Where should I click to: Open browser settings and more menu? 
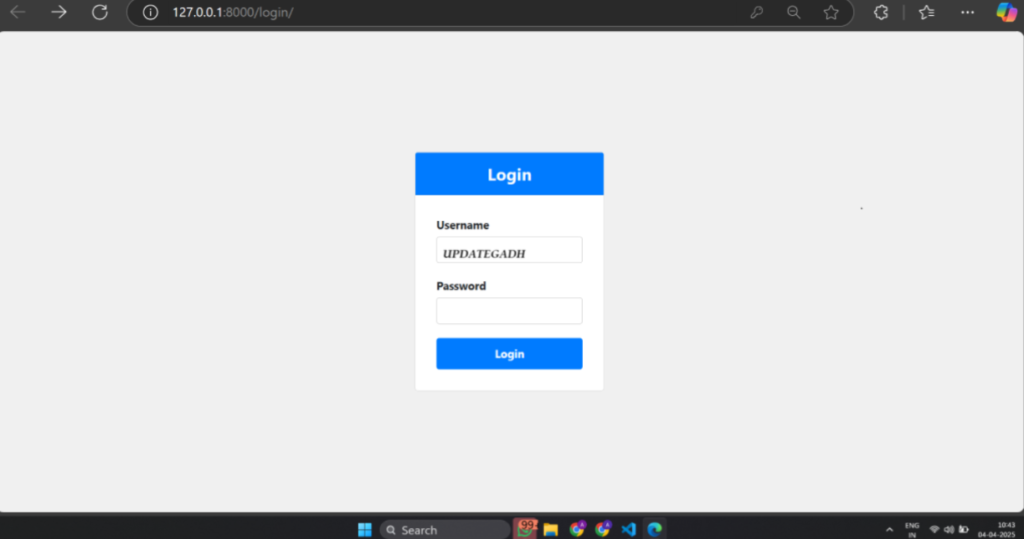coord(967,12)
